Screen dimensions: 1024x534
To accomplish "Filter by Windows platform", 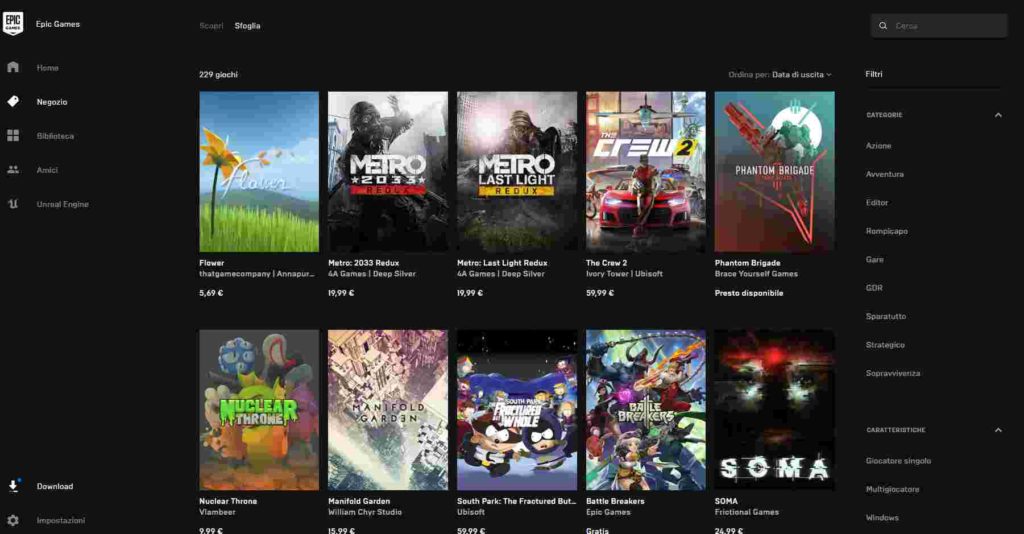I will coord(882,518).
